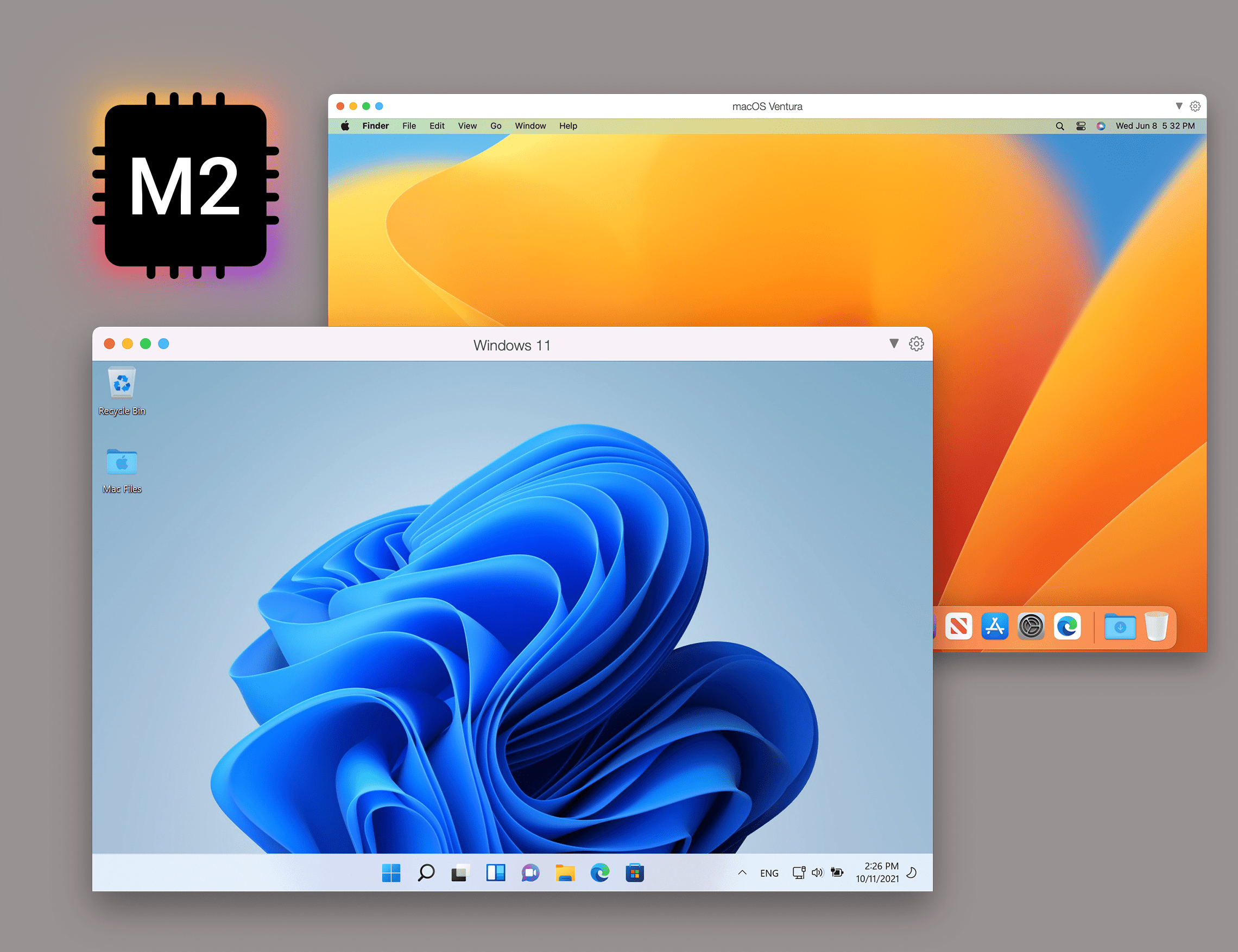The width and height of the screenshot is (1238, 952).
Task: Open System Settings from the macOS Dock
Action: pos(1031,627)
